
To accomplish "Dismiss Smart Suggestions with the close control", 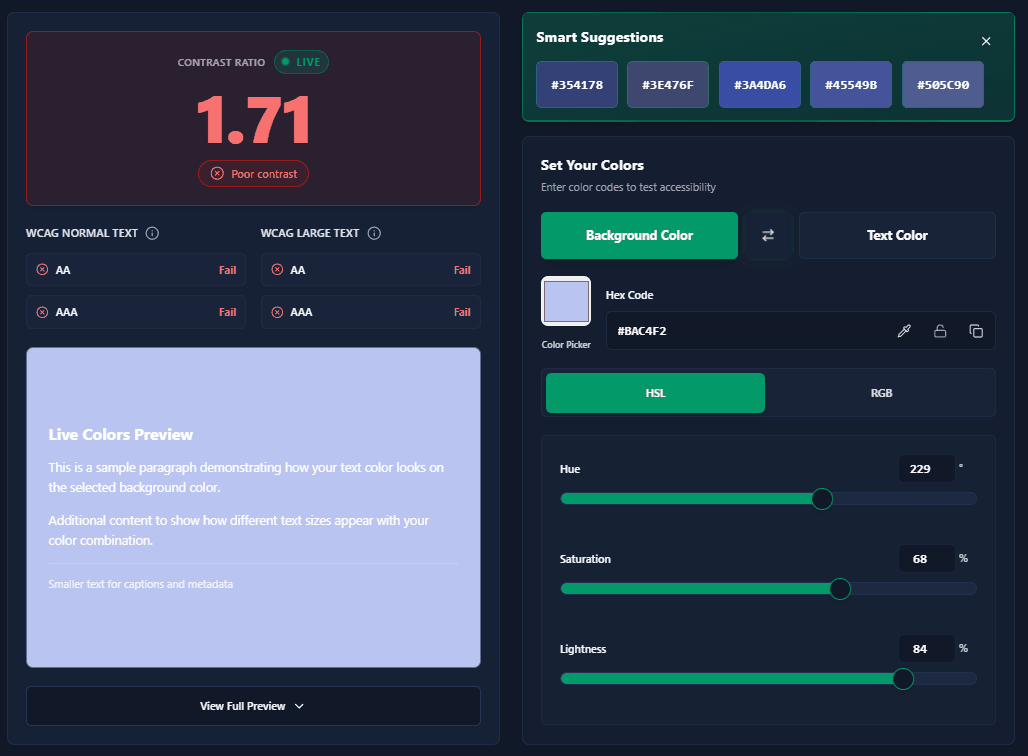I will click(986, 41).
